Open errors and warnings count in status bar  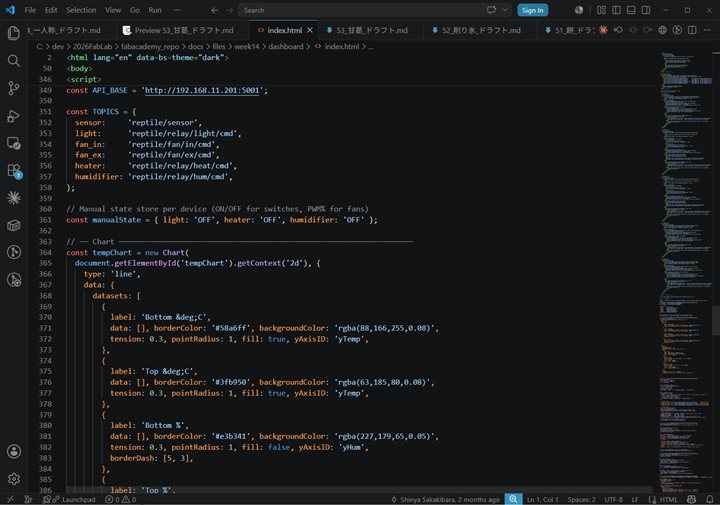121,499
